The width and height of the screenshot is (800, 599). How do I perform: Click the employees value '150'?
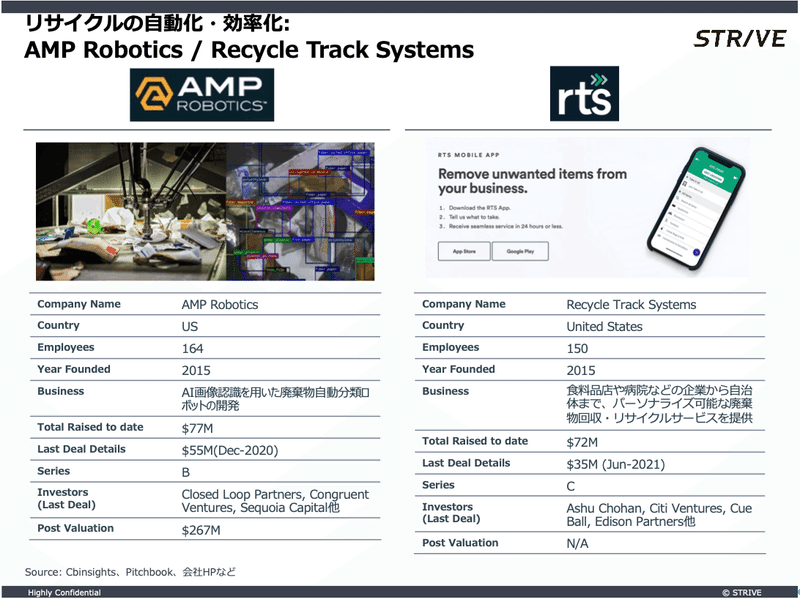pos(577,348)
